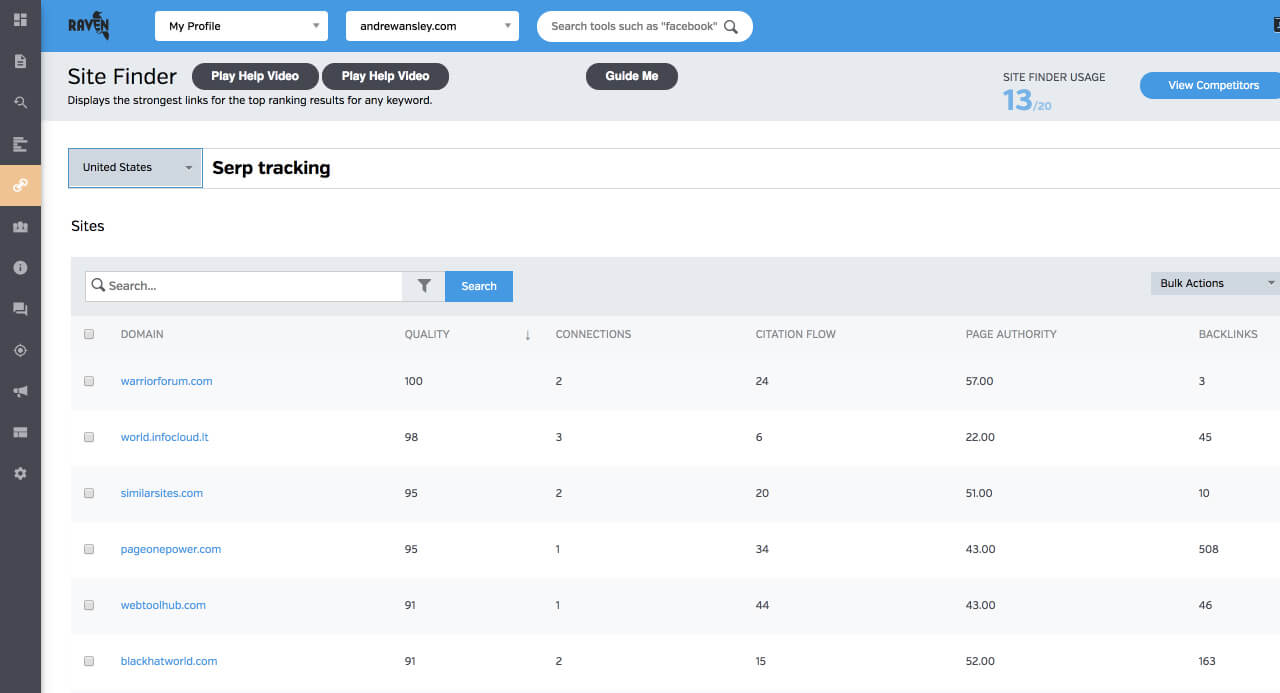Screen dimensions: 1280x693
Task: Open the settings gear in the sidebar
Action: (20, 472)
